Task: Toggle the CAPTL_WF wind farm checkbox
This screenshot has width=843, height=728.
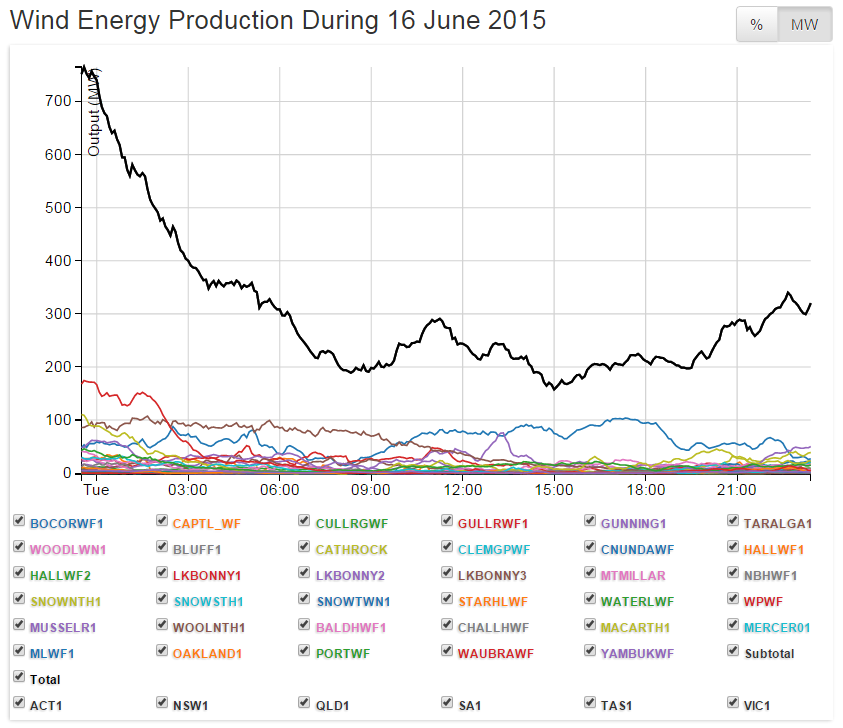Action: click(x=163, y=522)
